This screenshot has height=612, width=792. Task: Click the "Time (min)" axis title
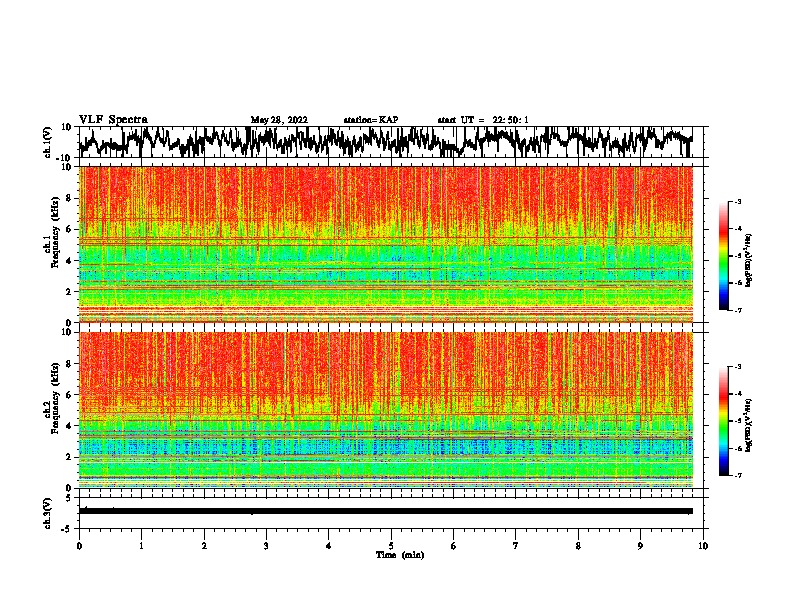click(400, 555)
